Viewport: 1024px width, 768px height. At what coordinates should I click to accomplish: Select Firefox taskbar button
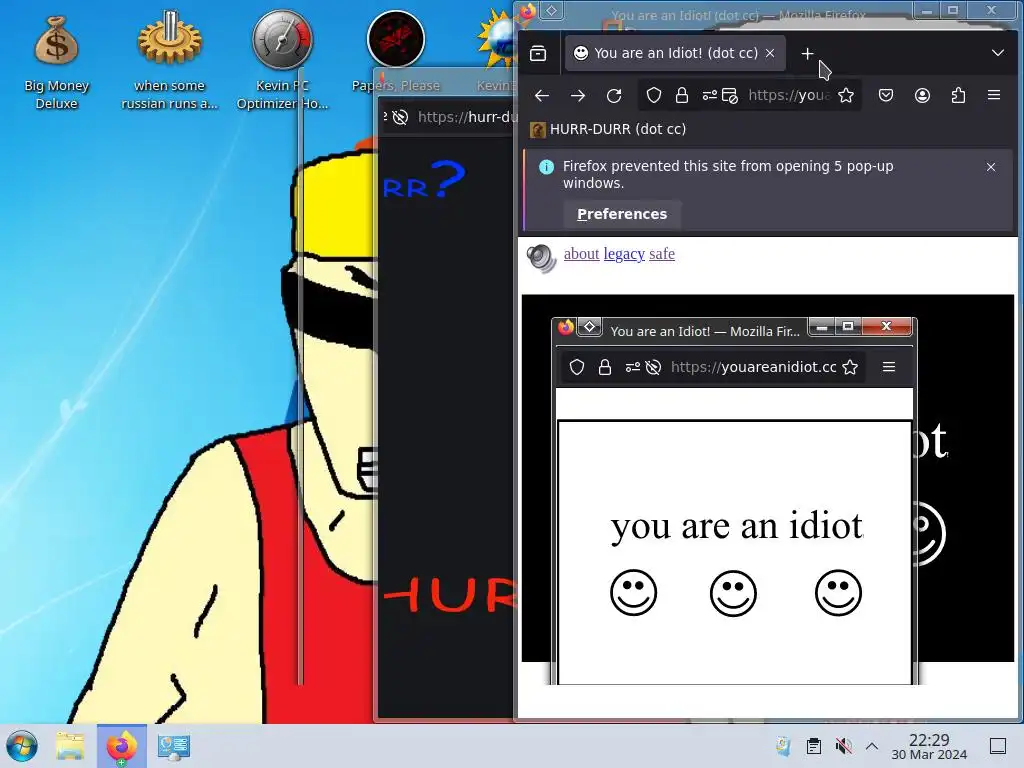tap(122, 746)
